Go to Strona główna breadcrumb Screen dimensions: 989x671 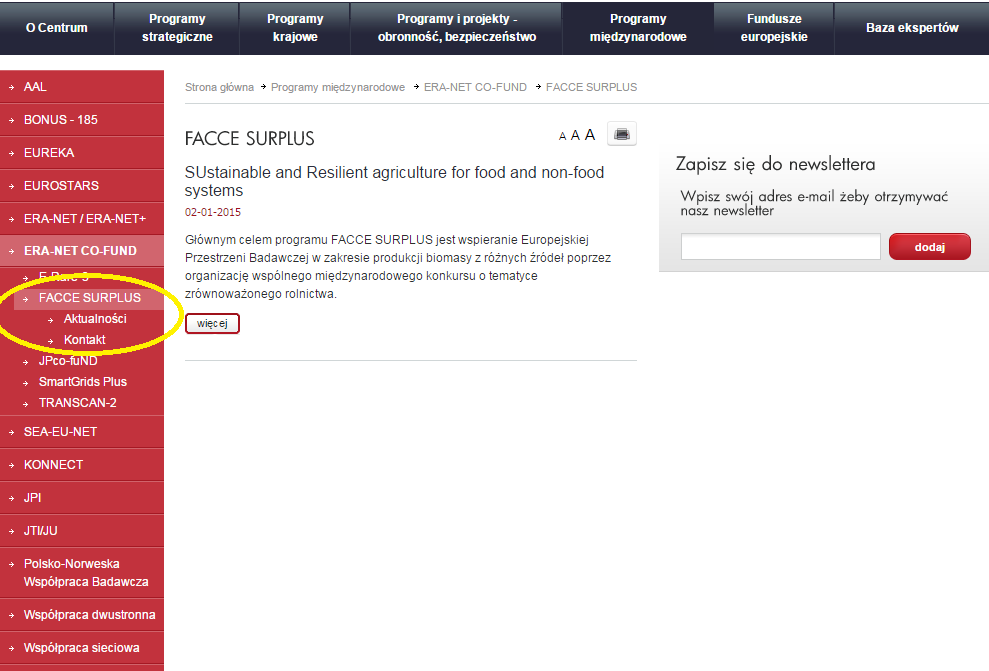[219, 87]
